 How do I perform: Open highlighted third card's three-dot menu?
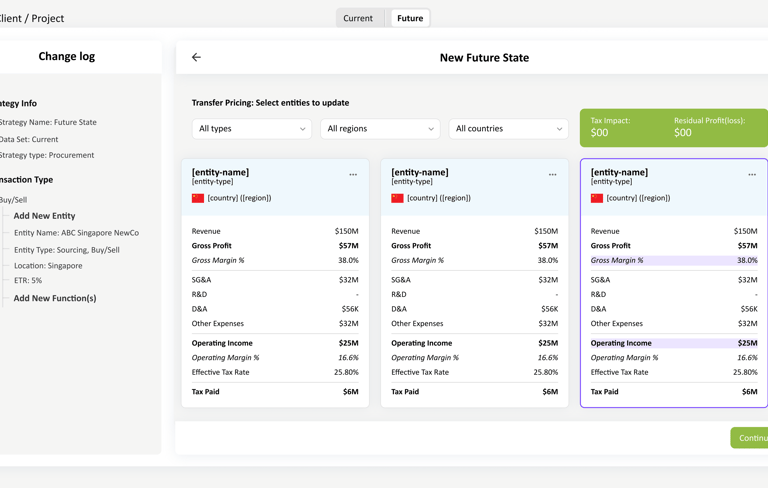click(752, 175)
